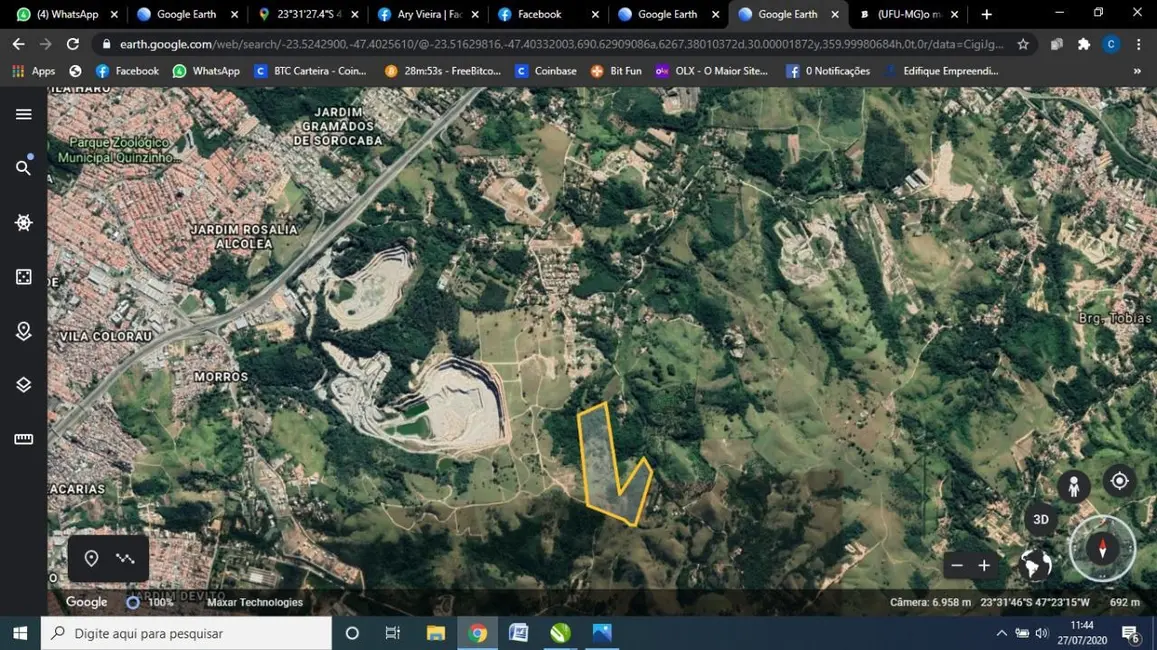The width and height of the screenshot is (1157, 650).
Task: Switch to the WhatsApp tab
Action: (x=66, y=14)
